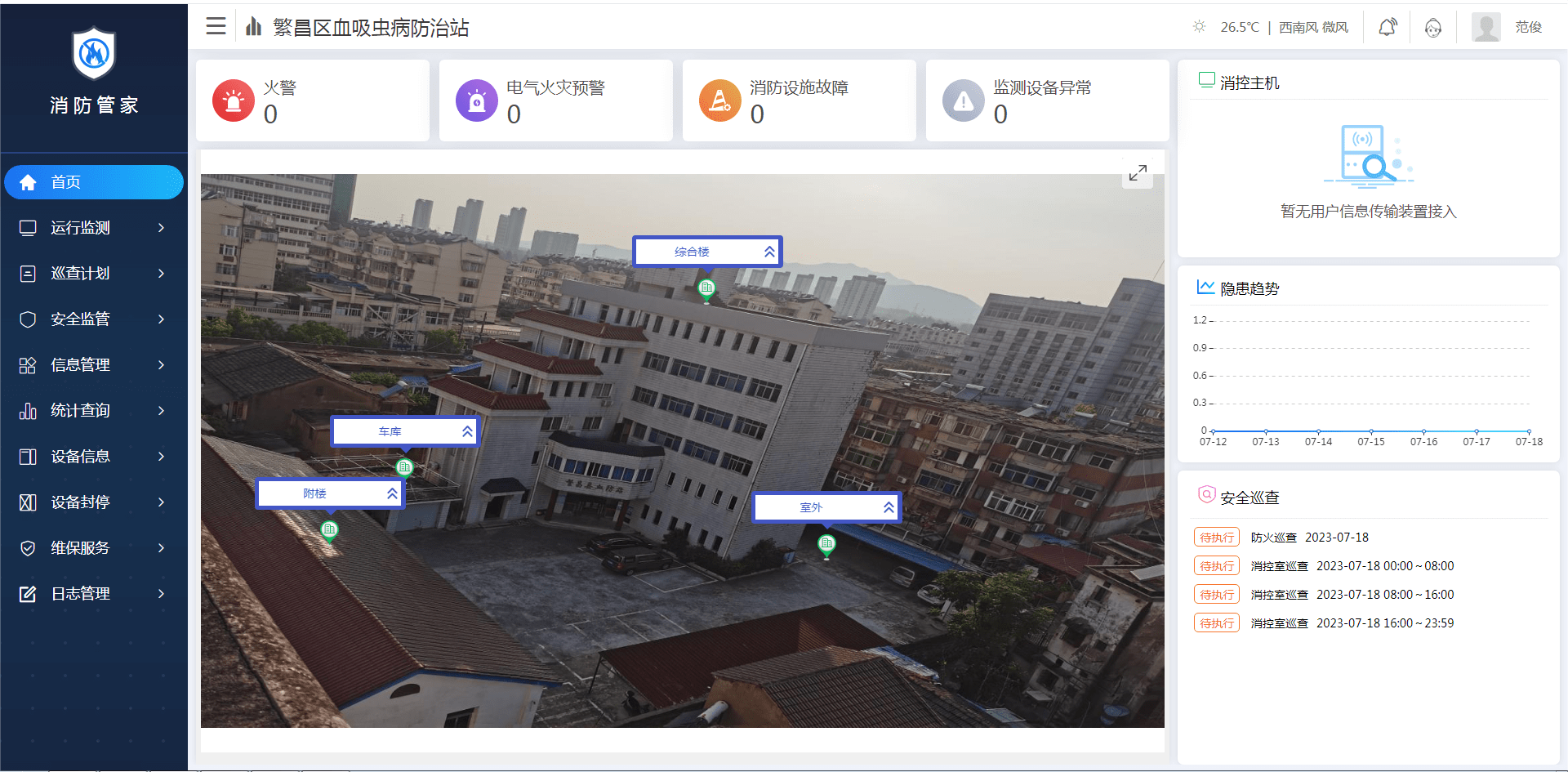Collapse the 室外 map label
Screen dimensions: 1568x772
pyautogui.click(x=889, y=507)
